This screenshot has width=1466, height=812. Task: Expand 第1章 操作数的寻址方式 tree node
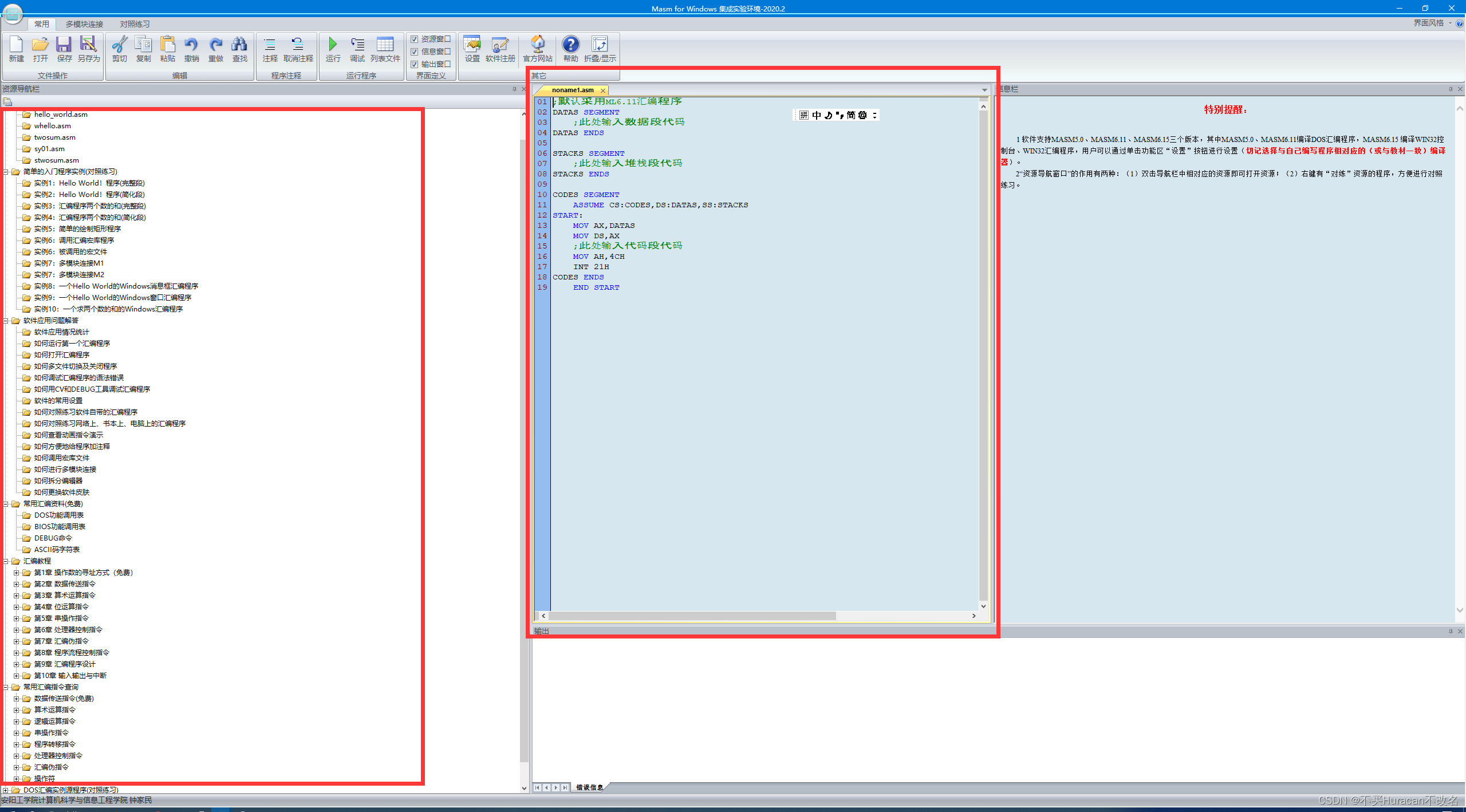[17, 573]
